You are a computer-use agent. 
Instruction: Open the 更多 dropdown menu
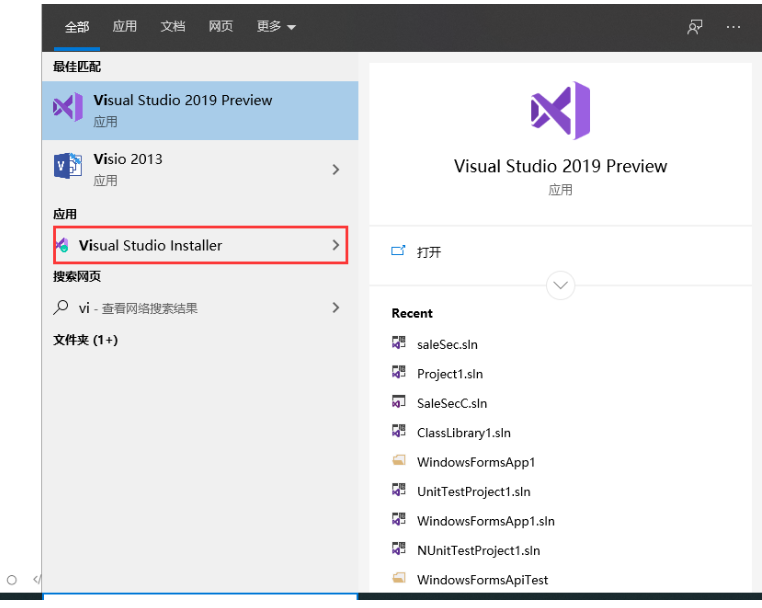(276, 26)
